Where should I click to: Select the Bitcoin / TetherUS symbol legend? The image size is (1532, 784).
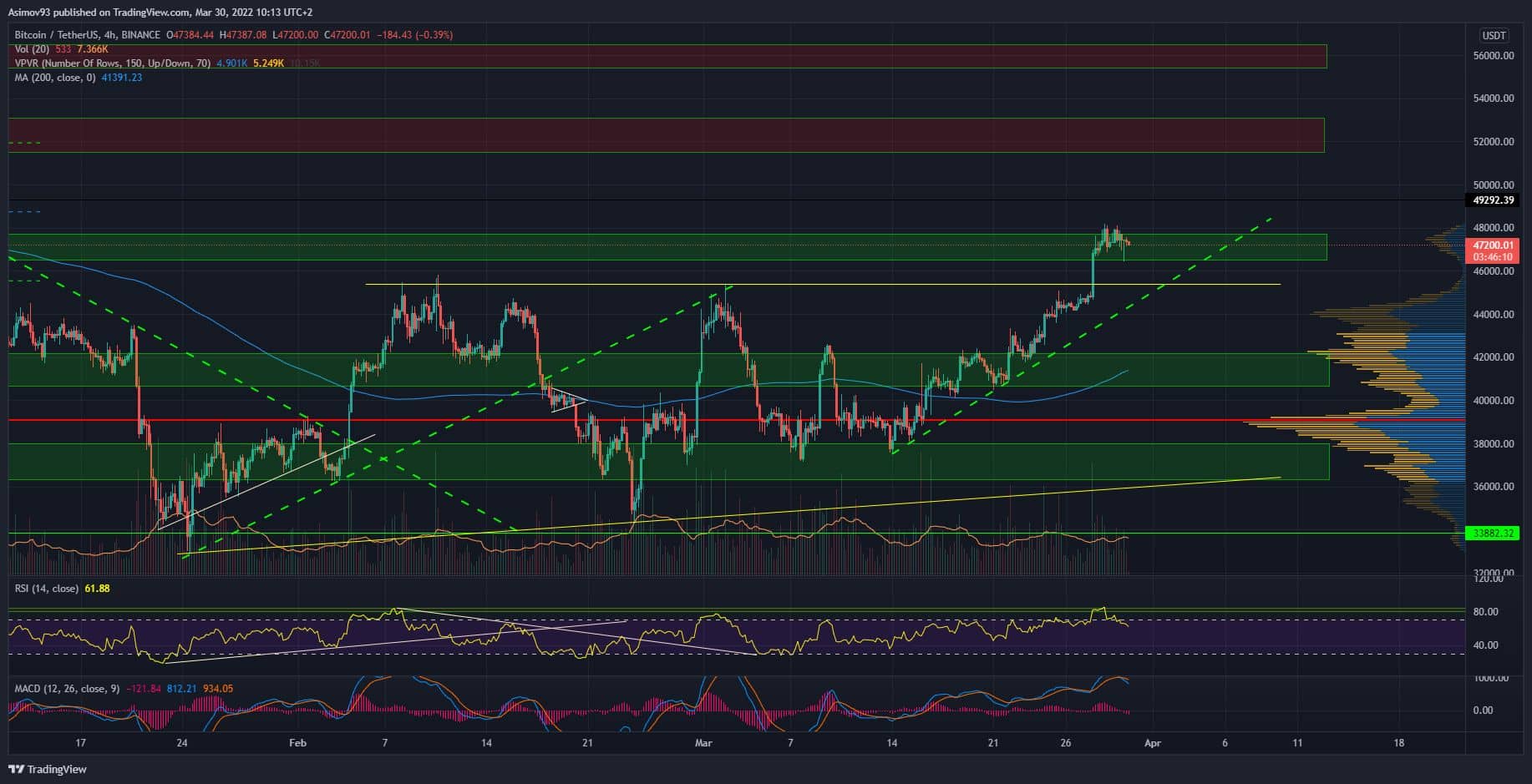point(87,35)
